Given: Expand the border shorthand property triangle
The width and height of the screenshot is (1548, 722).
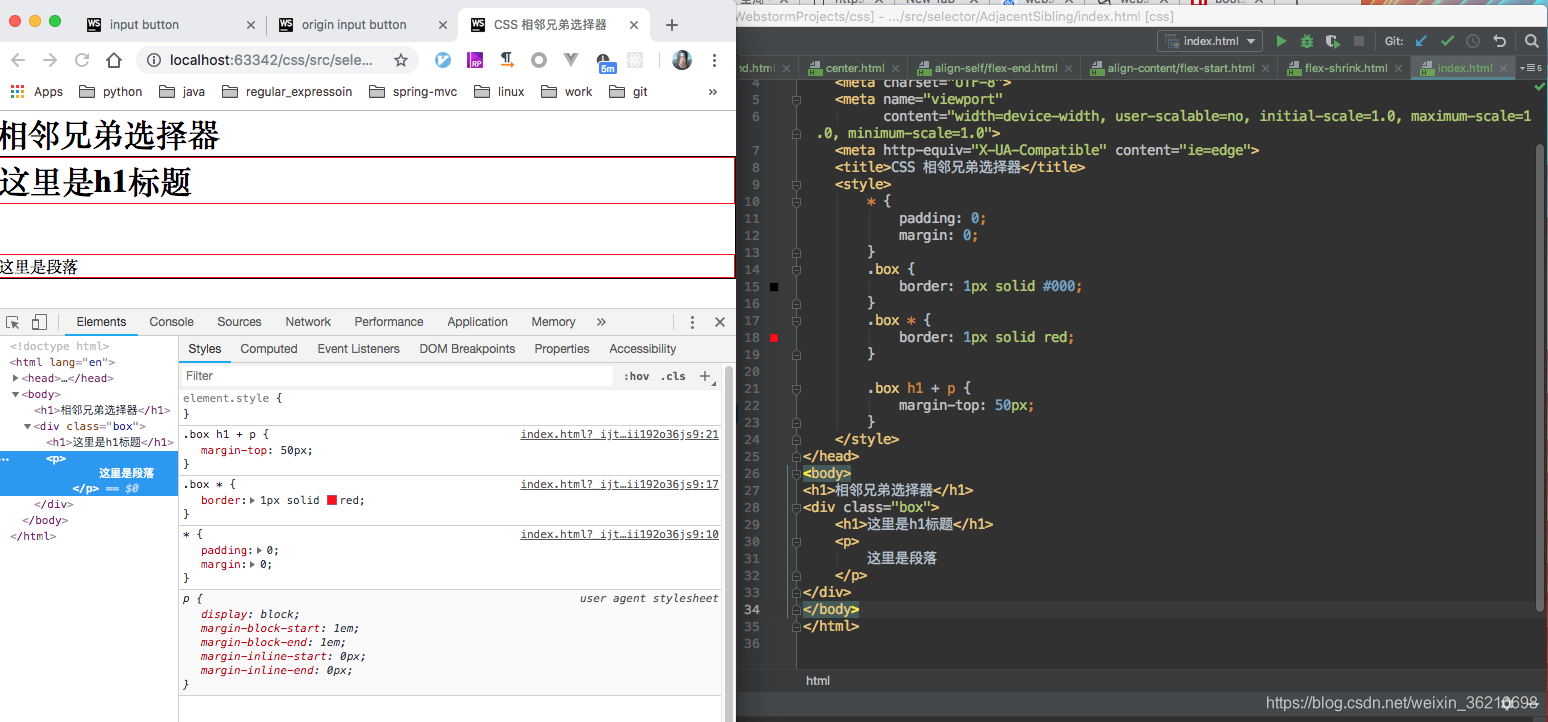Looking at the screenshot, I should pos(254,500).
